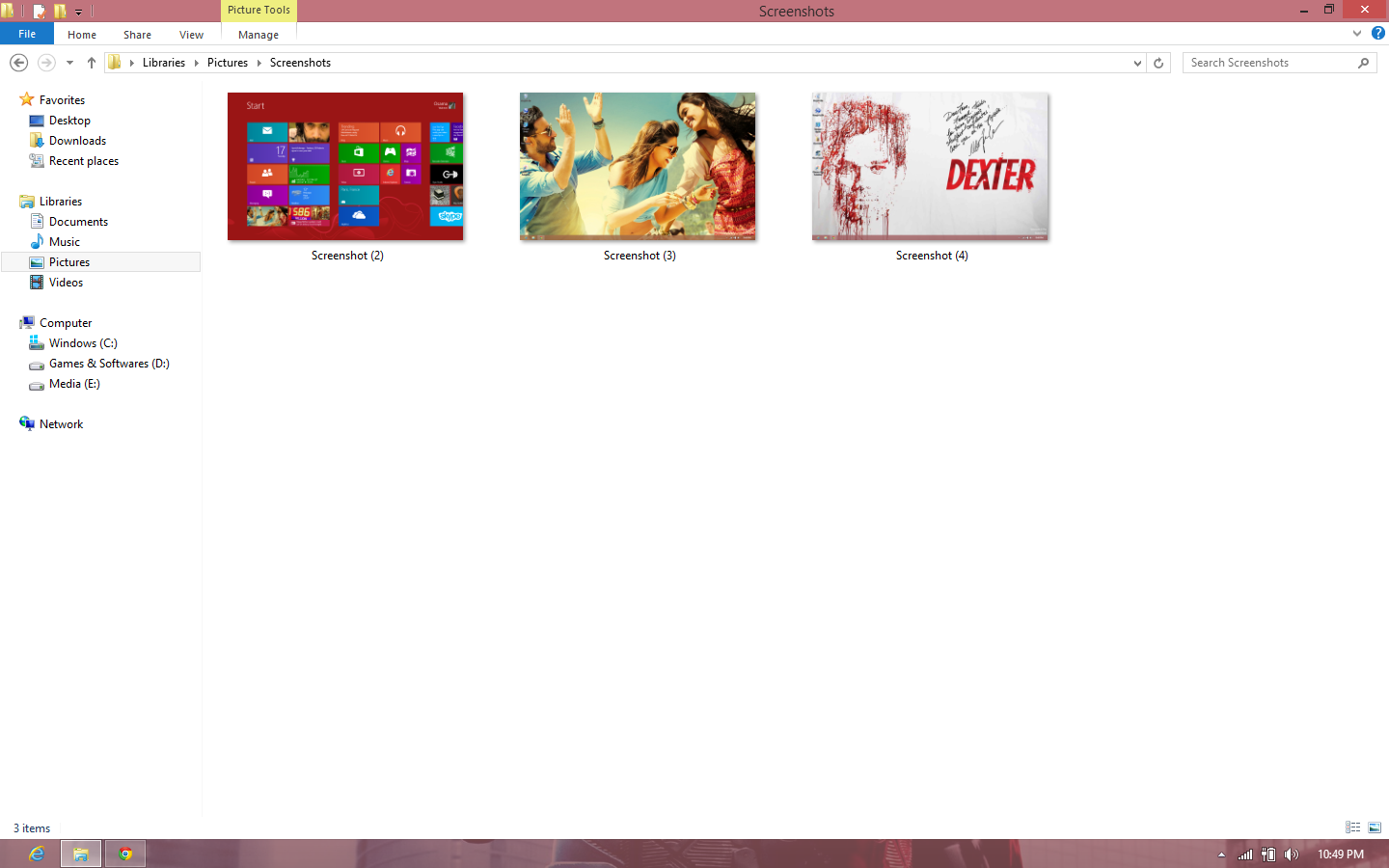This screenshot has height=868, width=1389.
Task: Expand the ribbon with the chevron
Action: point(1357,33)
